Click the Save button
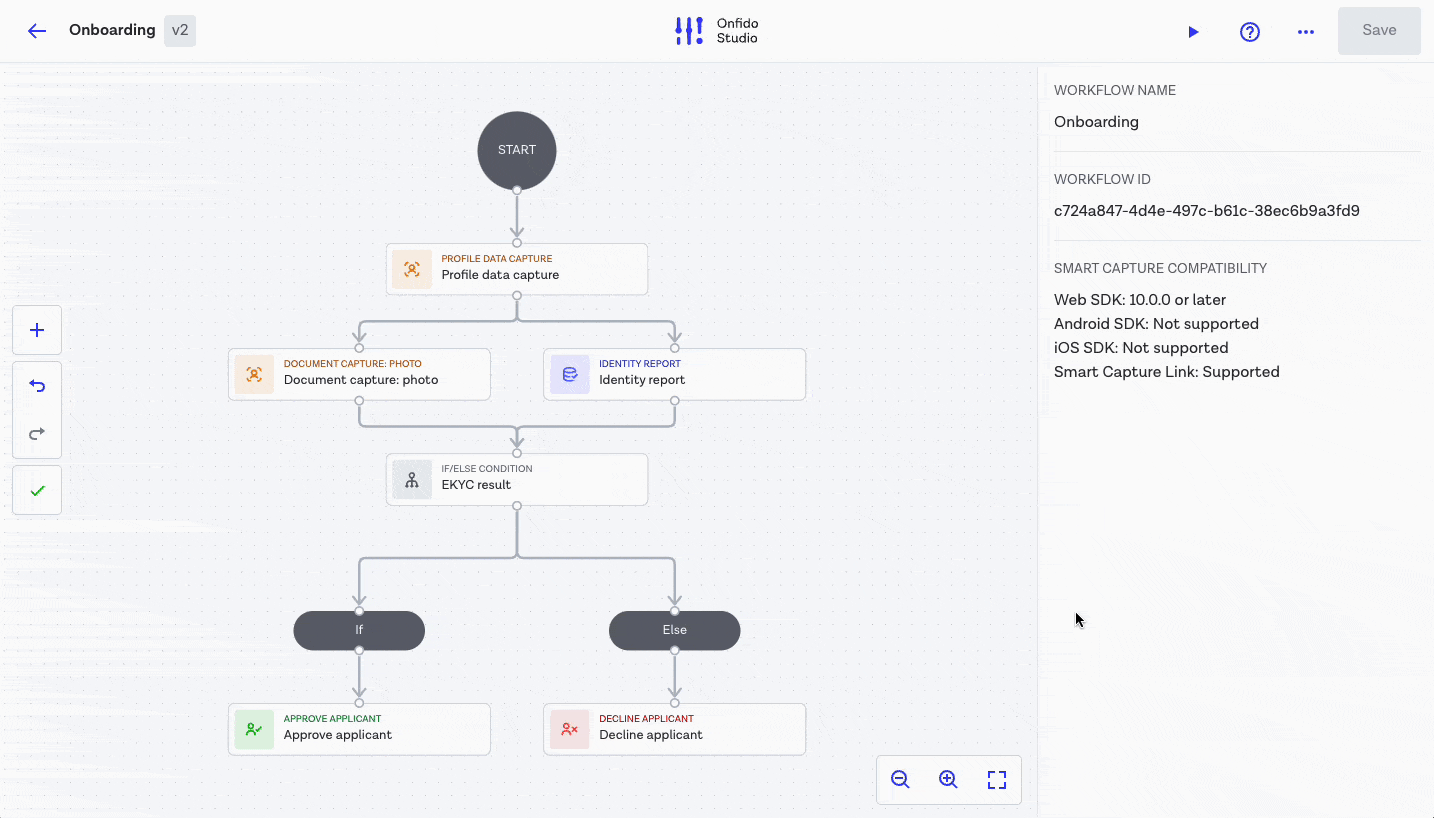1434x818 pixels. pyautogui.click(x=1378, y=31)
